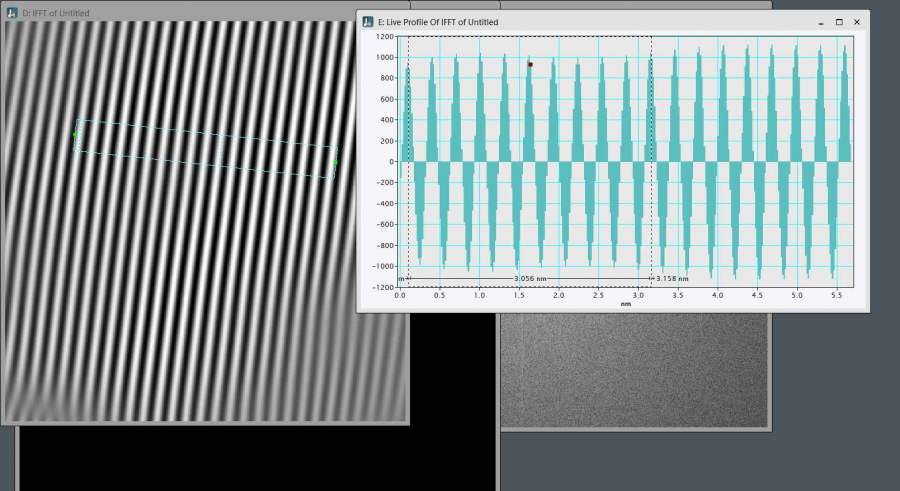Maximize the Live Profile window
Image resolution: width=900 pixels, height=491 pixels.
tap(839, 22)
